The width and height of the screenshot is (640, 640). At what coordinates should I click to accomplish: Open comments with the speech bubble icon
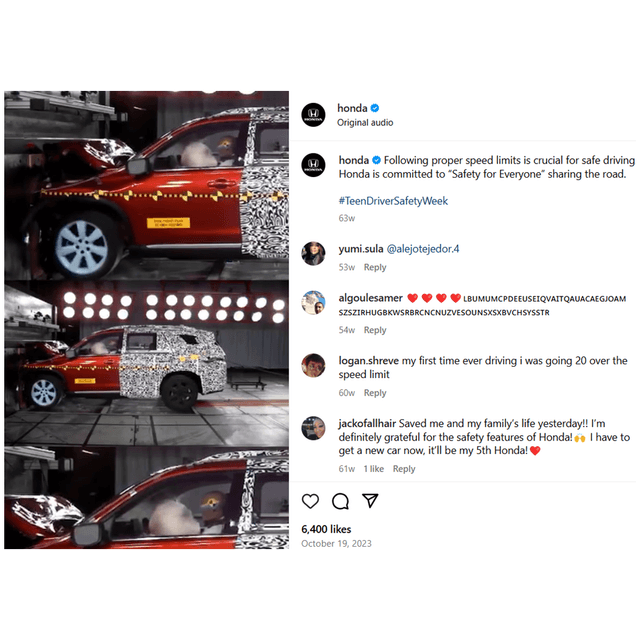coord(340,501)
